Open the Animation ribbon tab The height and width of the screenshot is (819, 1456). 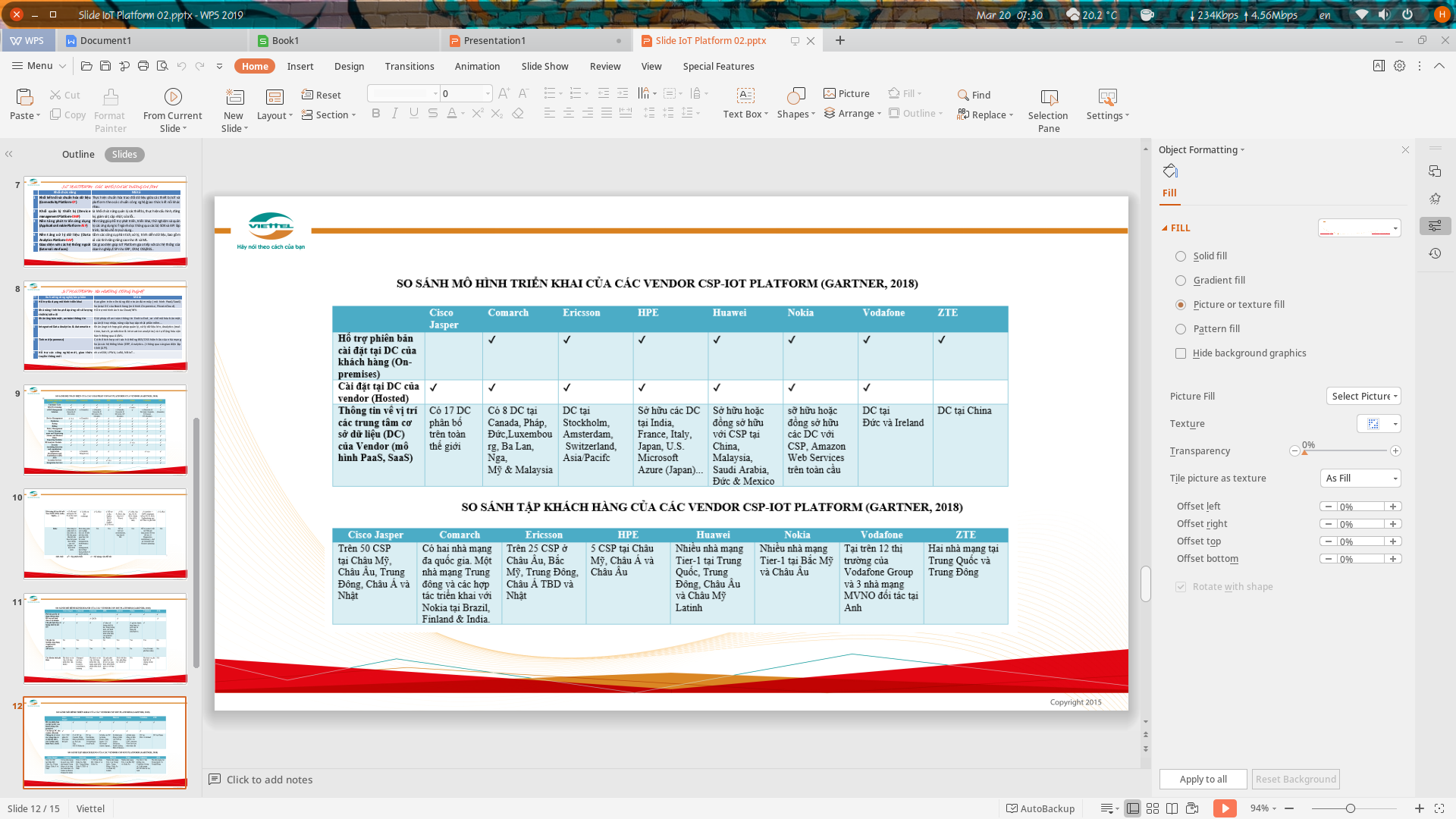[477, 66]
